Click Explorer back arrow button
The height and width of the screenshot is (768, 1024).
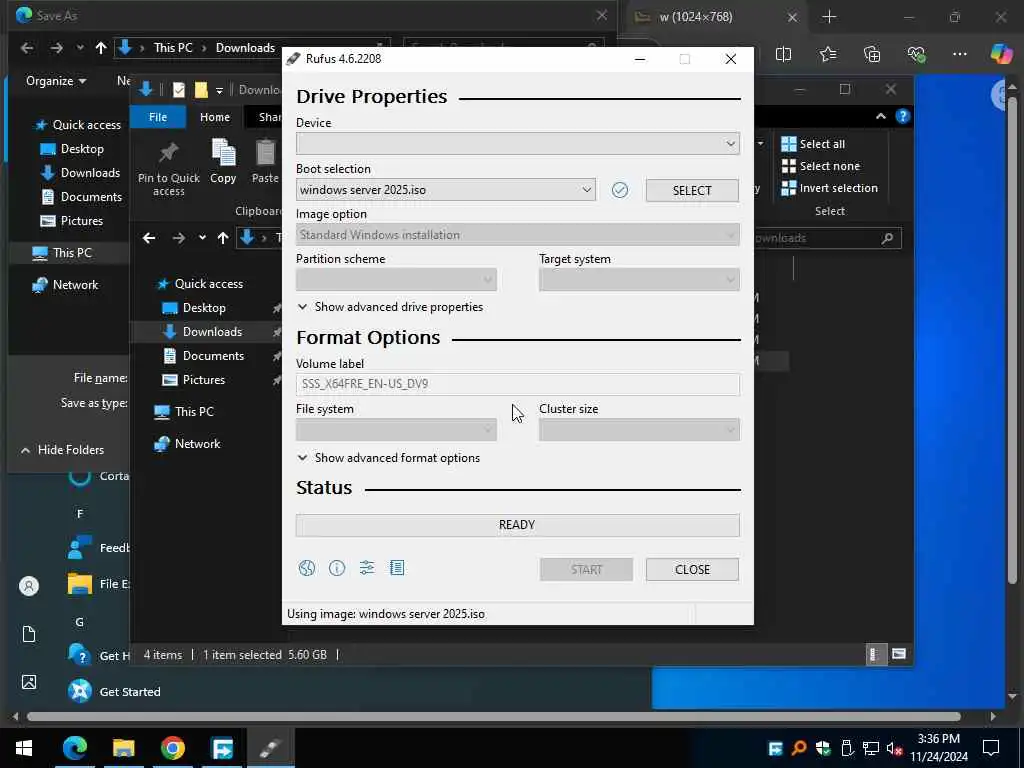[149, 238]
